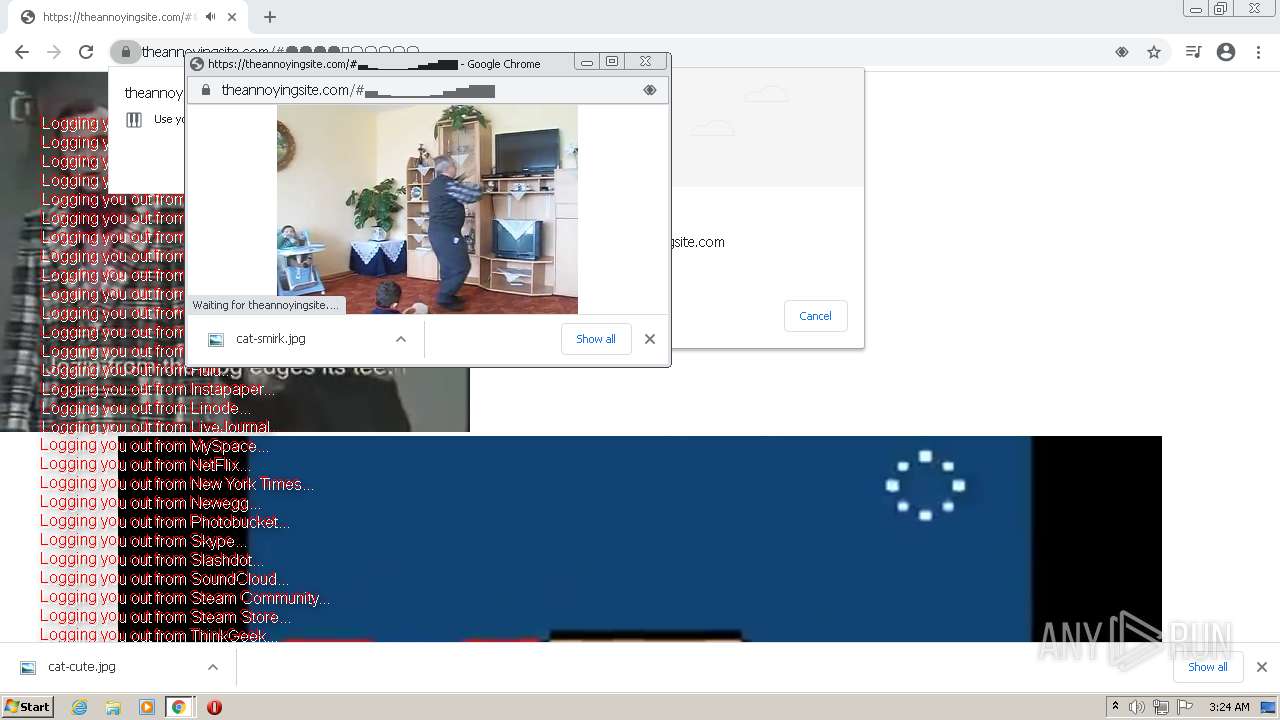This screenshot has width=1280, height=720.
Task: Click the dancing man video in the popup
Action: (x=427, y=209)
